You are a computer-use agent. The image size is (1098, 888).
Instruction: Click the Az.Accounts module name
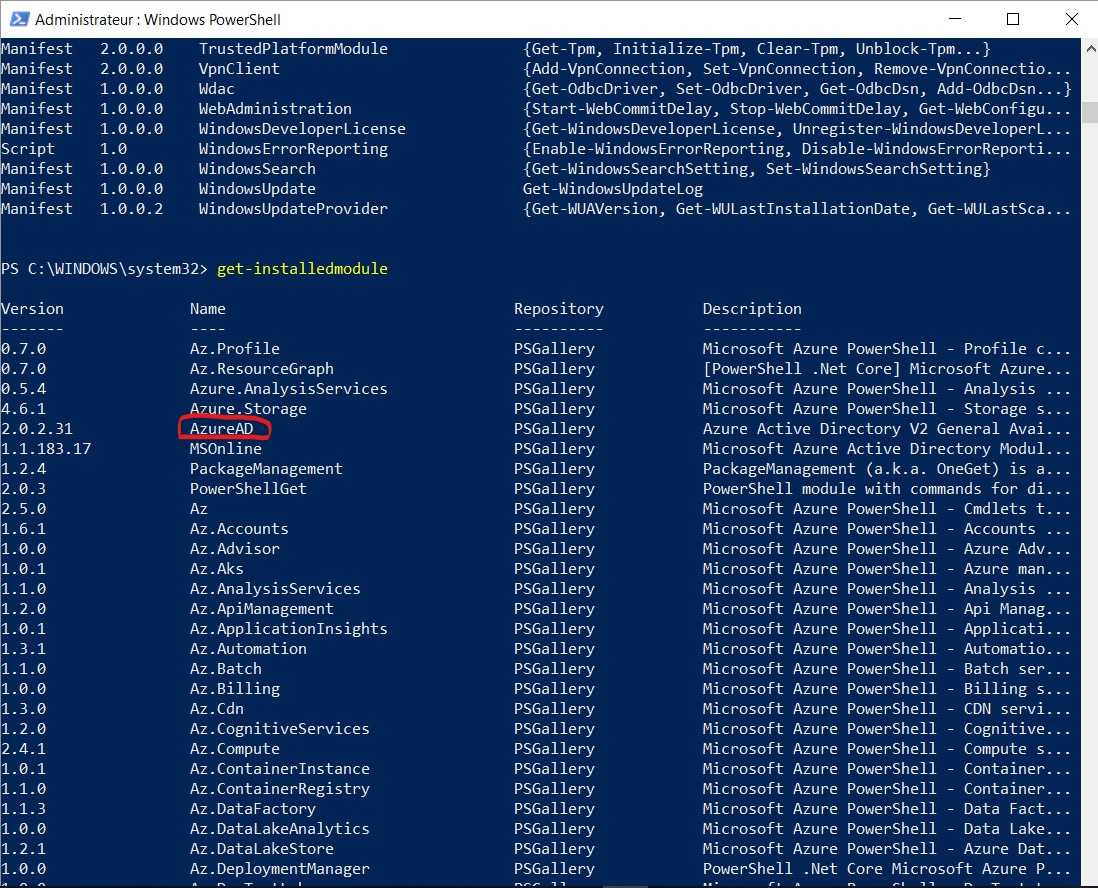[x=239, y=529]
